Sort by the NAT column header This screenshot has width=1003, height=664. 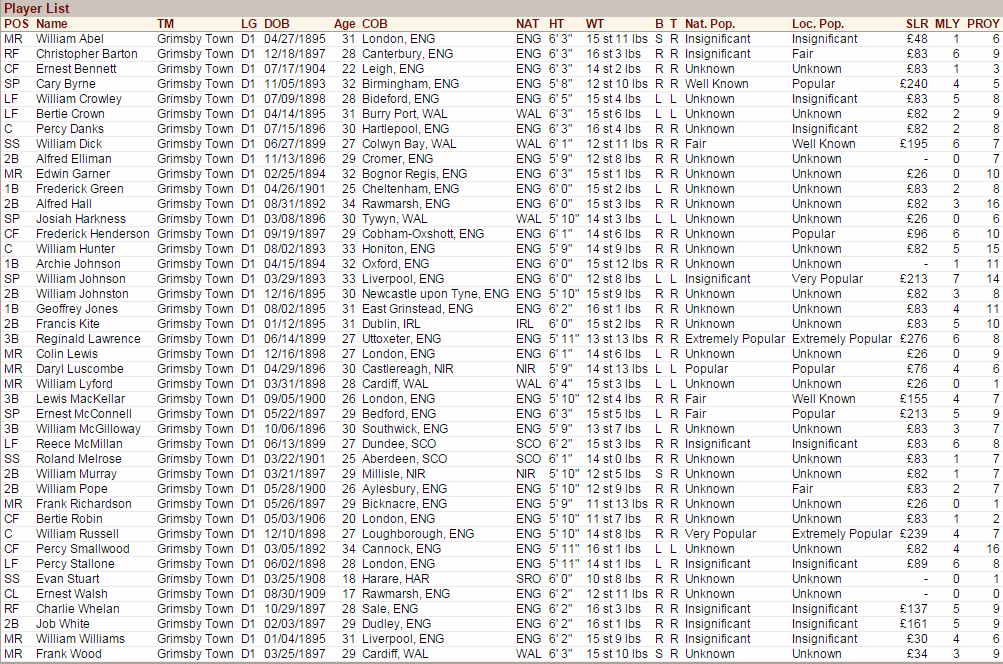(x=528, y=24)
